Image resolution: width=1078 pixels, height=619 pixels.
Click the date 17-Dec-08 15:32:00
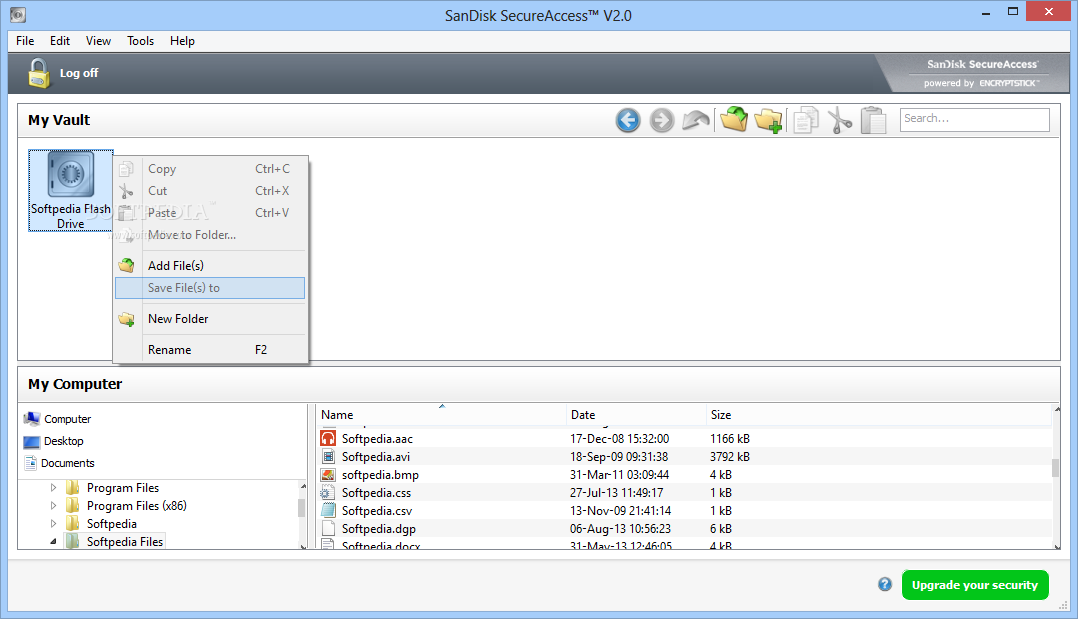click(x=619, y=439)
